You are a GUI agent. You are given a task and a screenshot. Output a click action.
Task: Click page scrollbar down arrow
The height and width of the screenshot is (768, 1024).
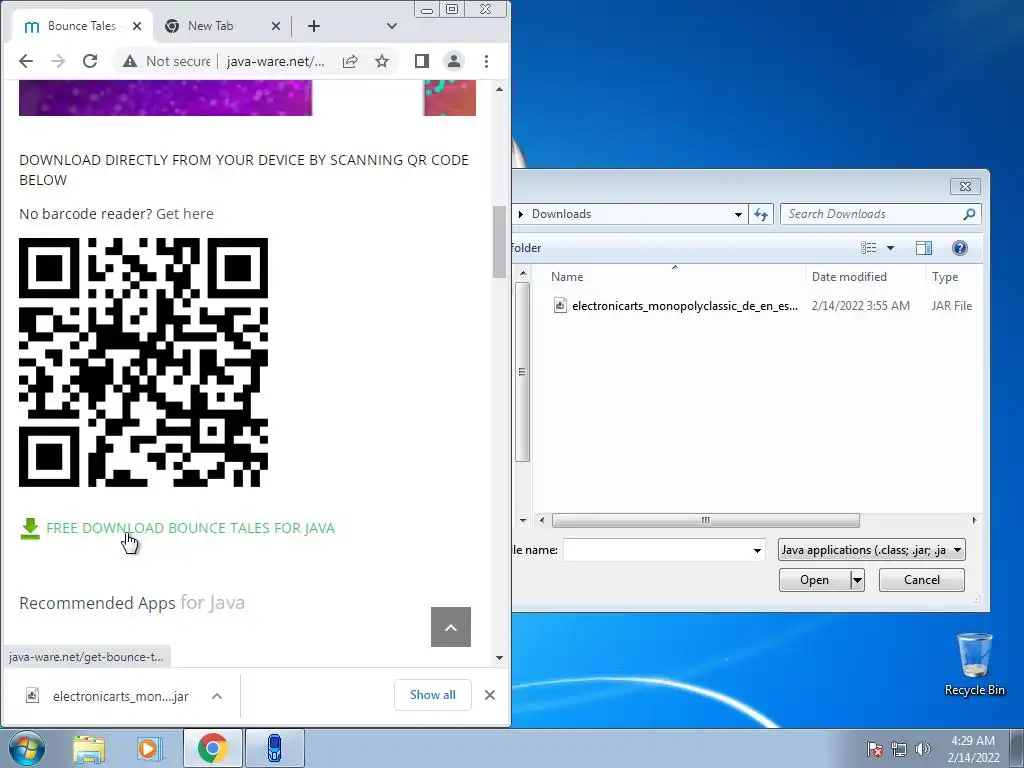[500, 658]
